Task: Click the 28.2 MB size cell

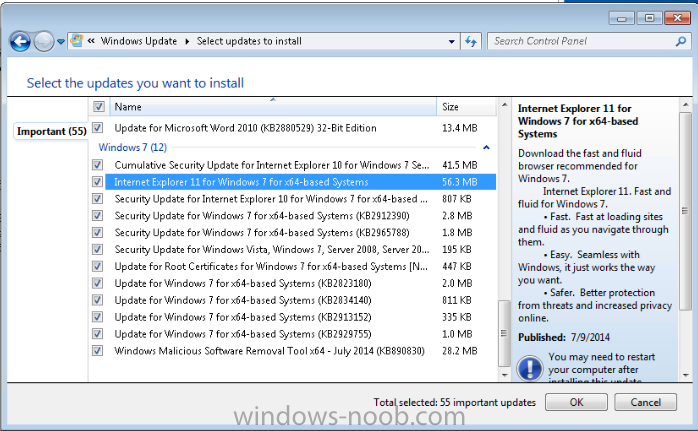Action: coord(459,351)
